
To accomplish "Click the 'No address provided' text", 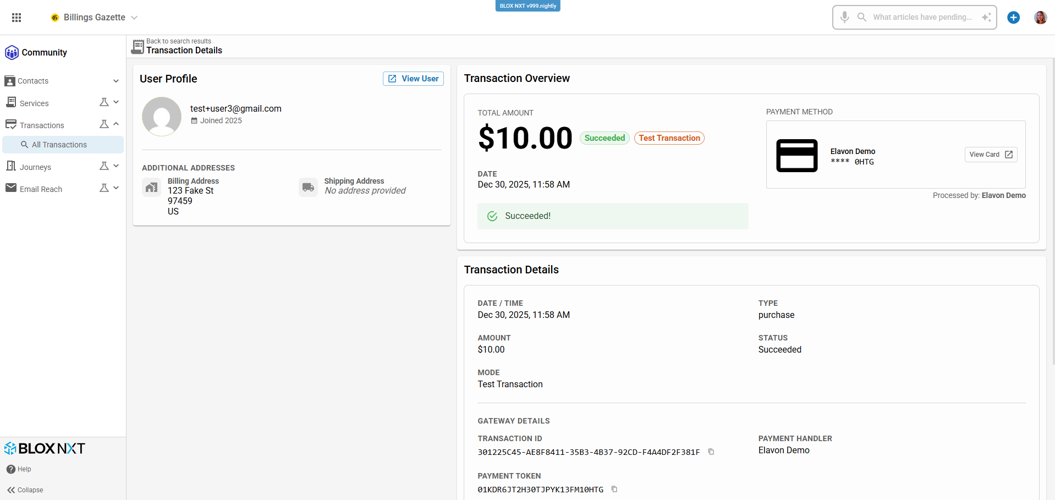I will [x=365, y=190].
